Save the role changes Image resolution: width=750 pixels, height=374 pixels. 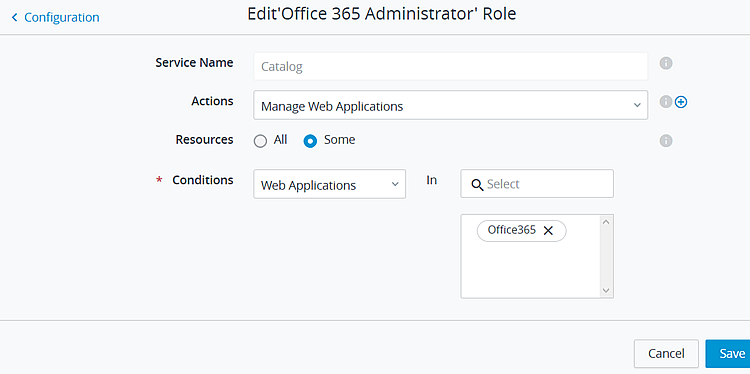tap(728, 353)
